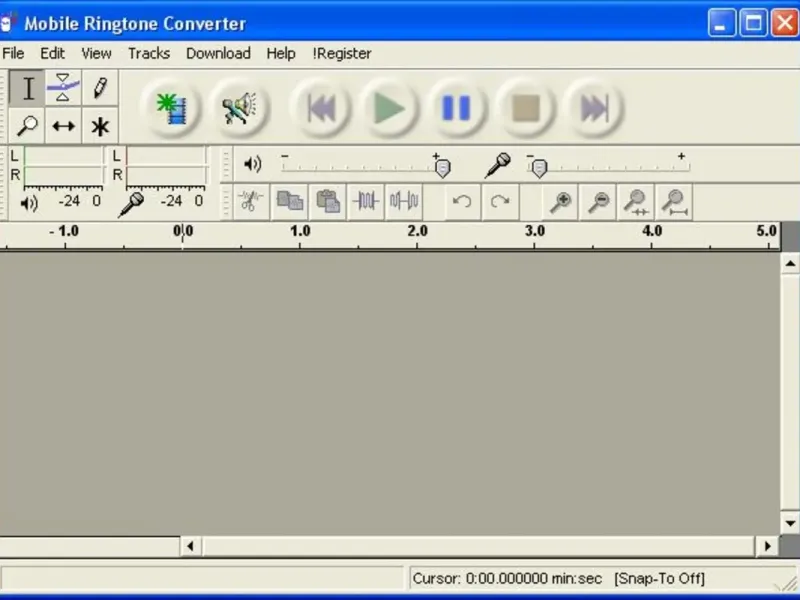
Task: Click the playback level meter
Action: point(63,166)
